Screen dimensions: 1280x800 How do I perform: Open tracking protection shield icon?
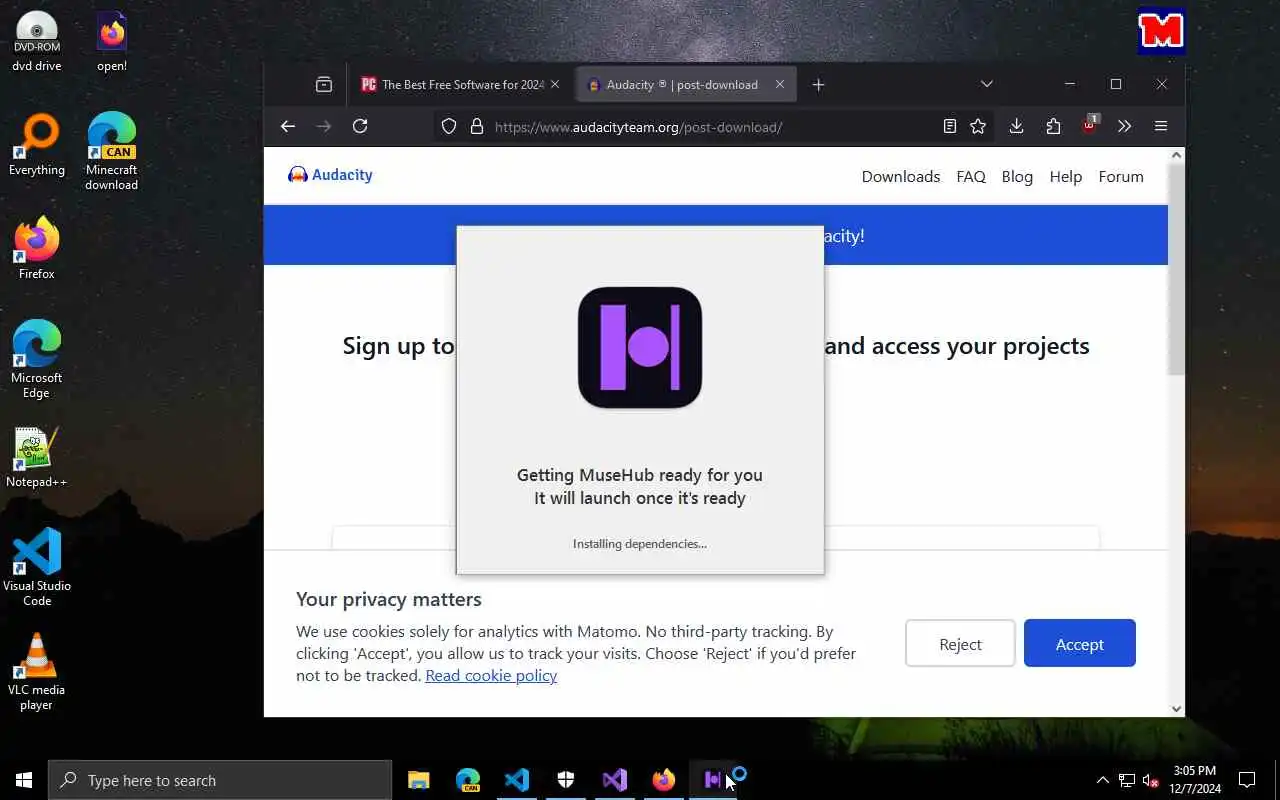[449, 127]
